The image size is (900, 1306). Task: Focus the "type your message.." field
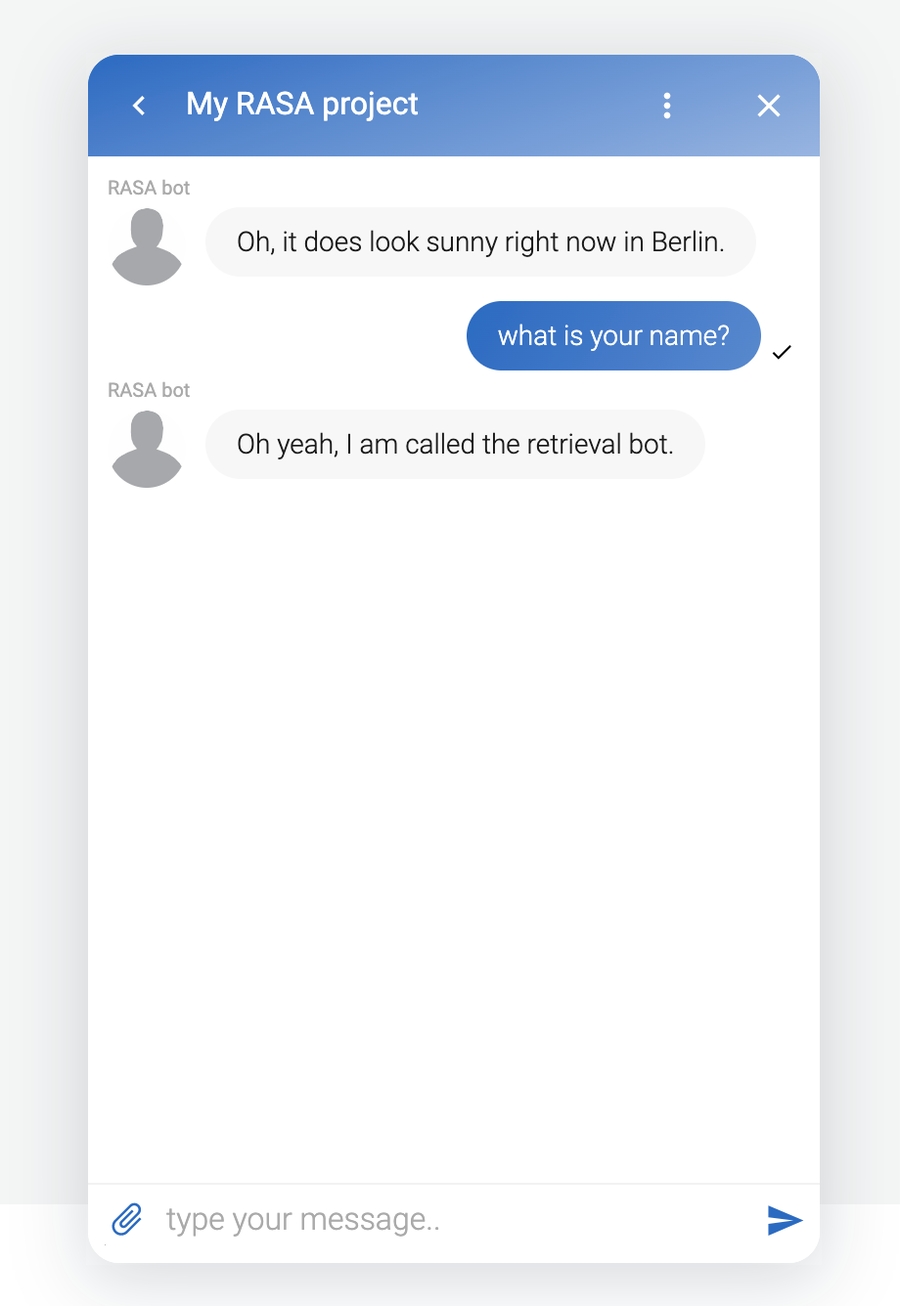point(450,1220)
